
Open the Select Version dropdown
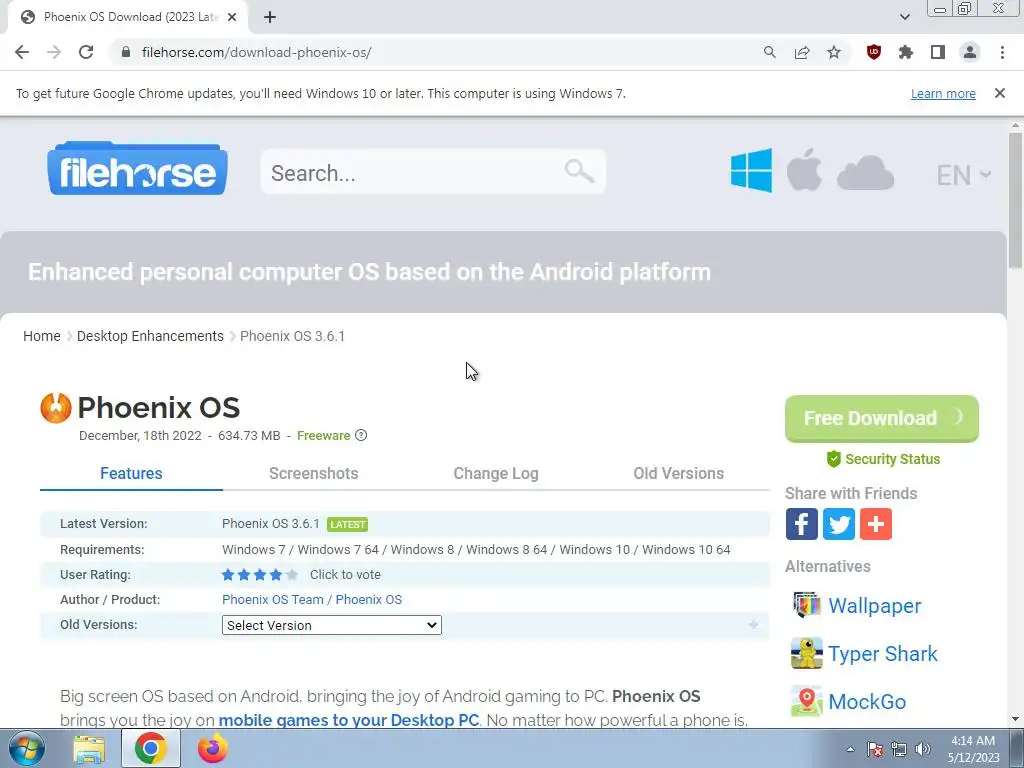point(332,625)
